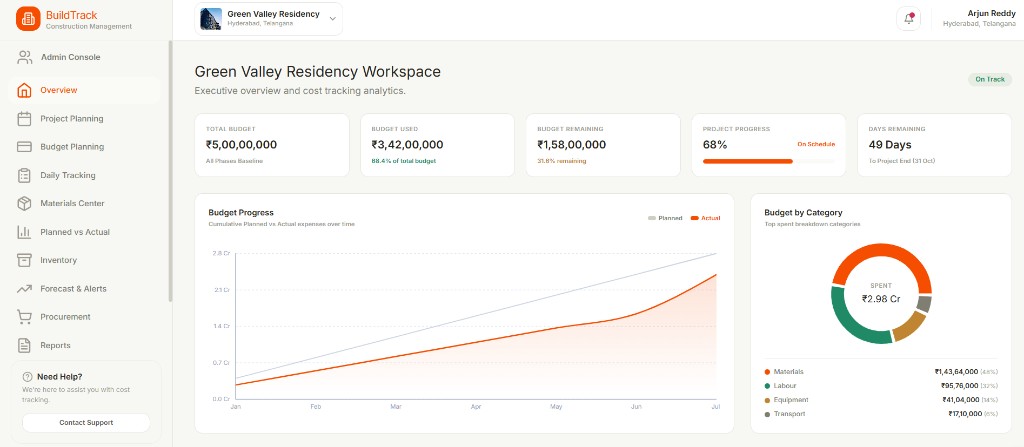Click the Daily Tracking clipboard icon
This screenshot has height=447, width=1024.
[x=24, y=175]
